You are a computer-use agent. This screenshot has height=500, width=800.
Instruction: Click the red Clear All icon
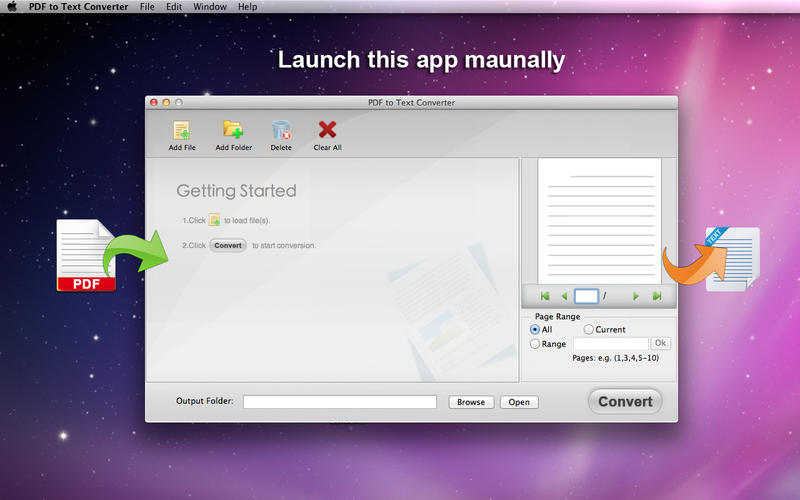(327, 130)
